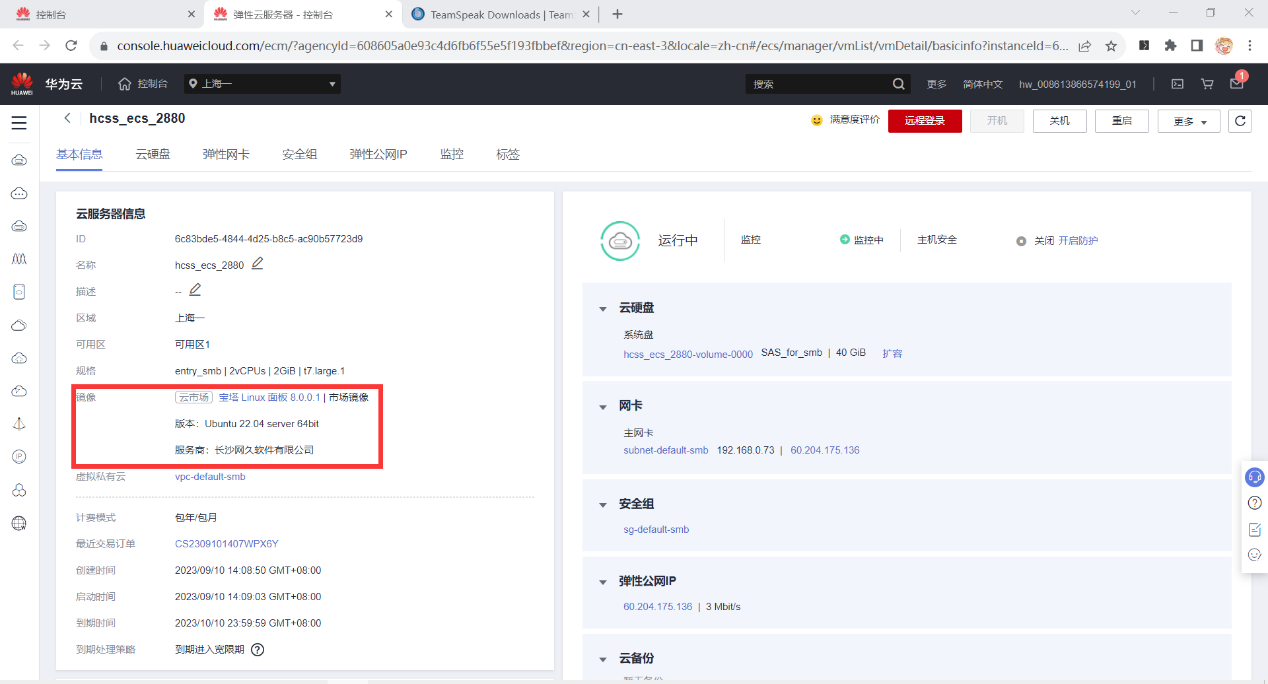Click the floating help question icon
Image resolution: width=1268 pixels, height=684 pixels.
1255,503
